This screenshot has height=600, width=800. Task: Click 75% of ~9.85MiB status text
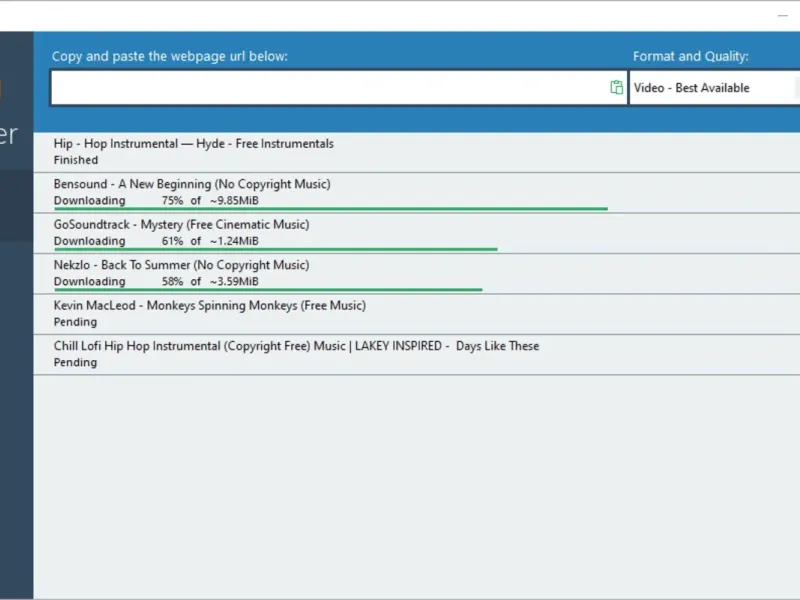click(210, 201)
